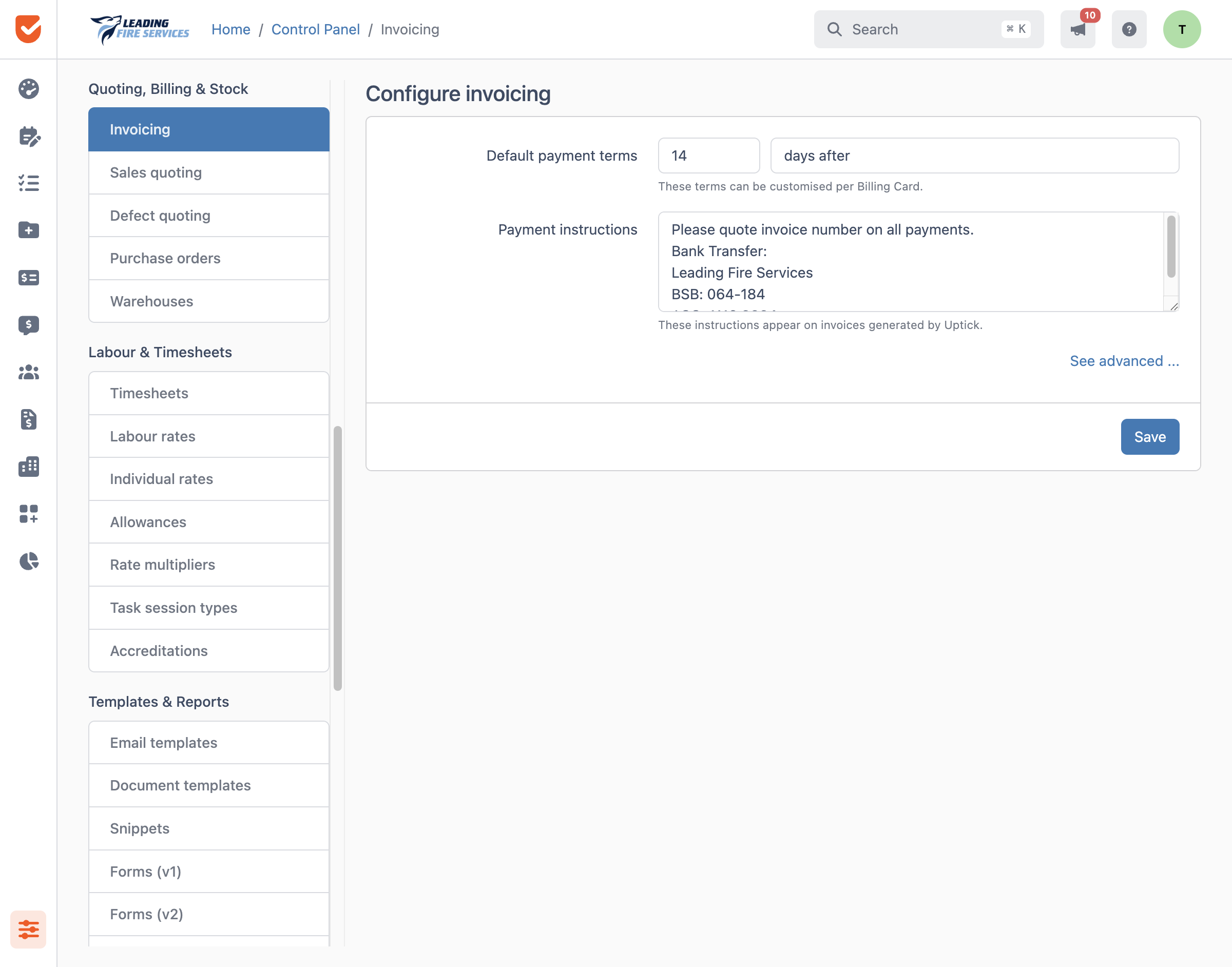Open Task session types settings
Viewport: 1232px width, 967px height.
coord(209,608)
